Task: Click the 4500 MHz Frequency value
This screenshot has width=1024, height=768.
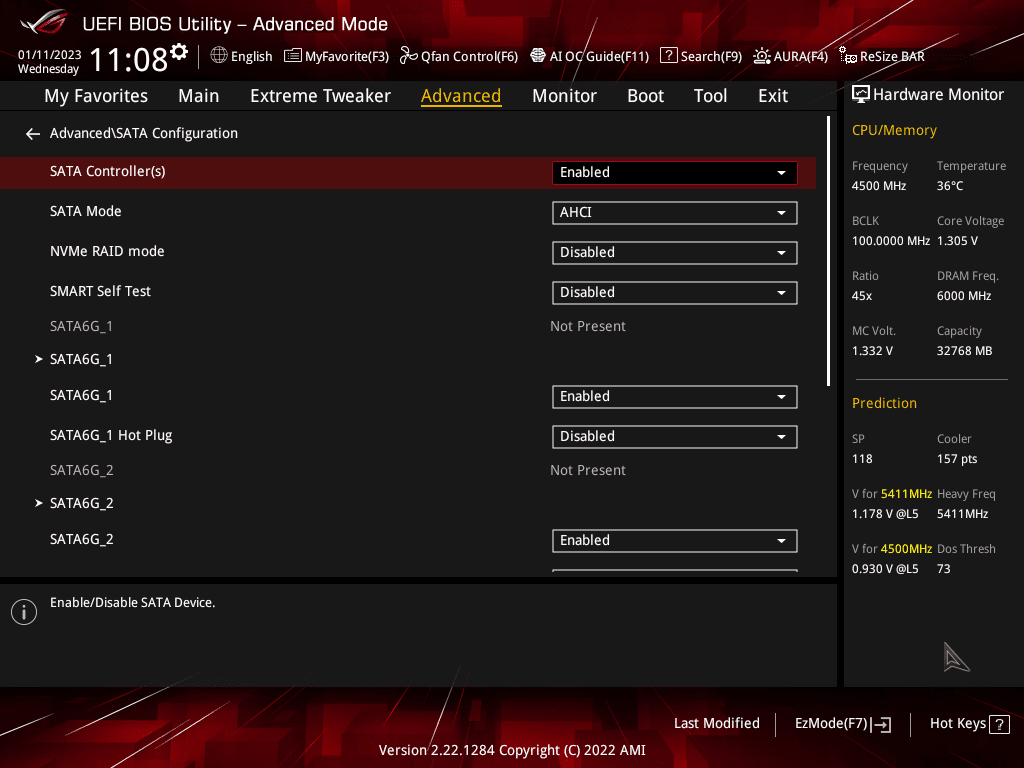Action: click(x=878, y=186)
